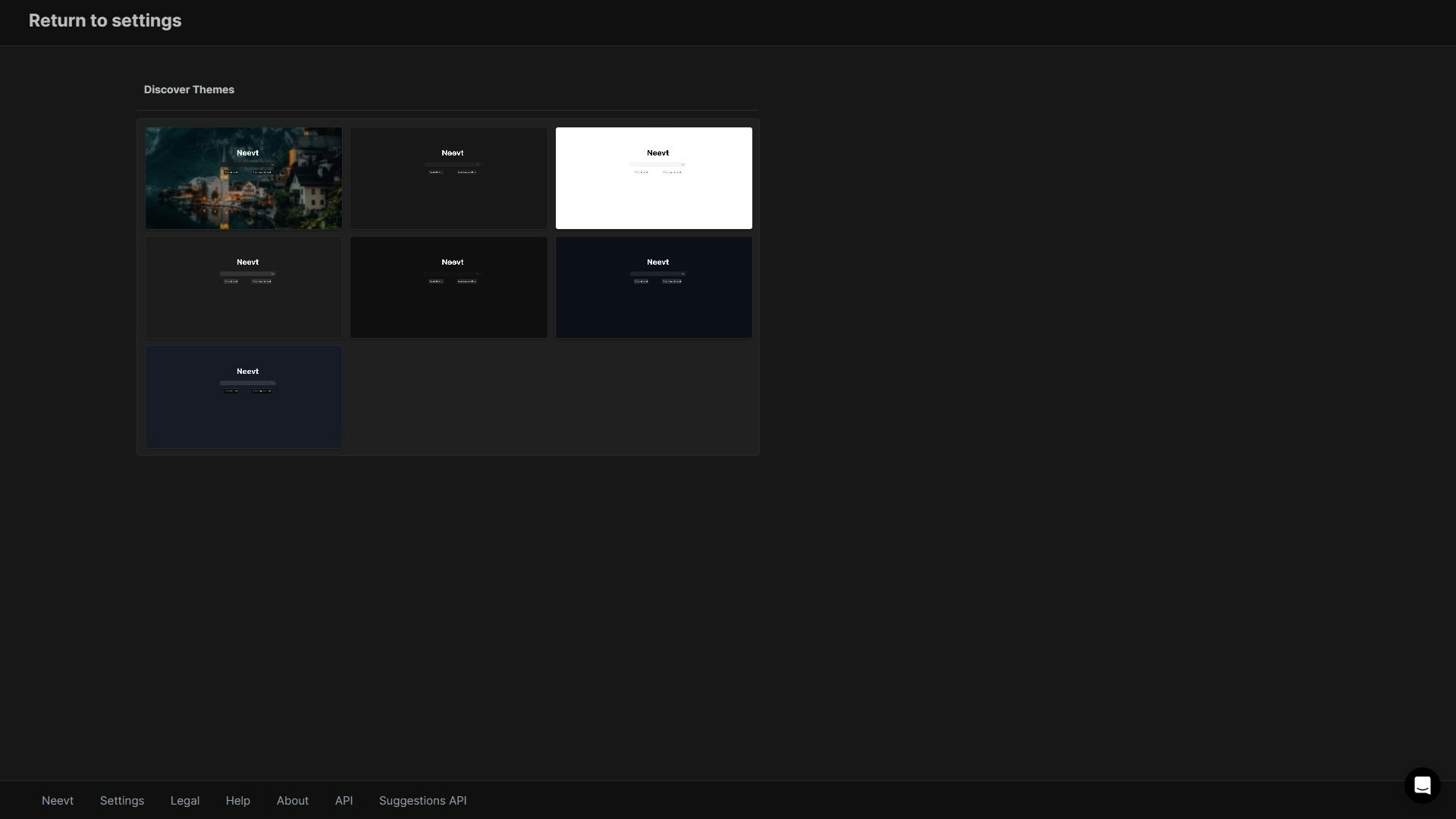Open the chat support bubble icon
The image size is (1456, 819).
click(x=1422, y=785)
